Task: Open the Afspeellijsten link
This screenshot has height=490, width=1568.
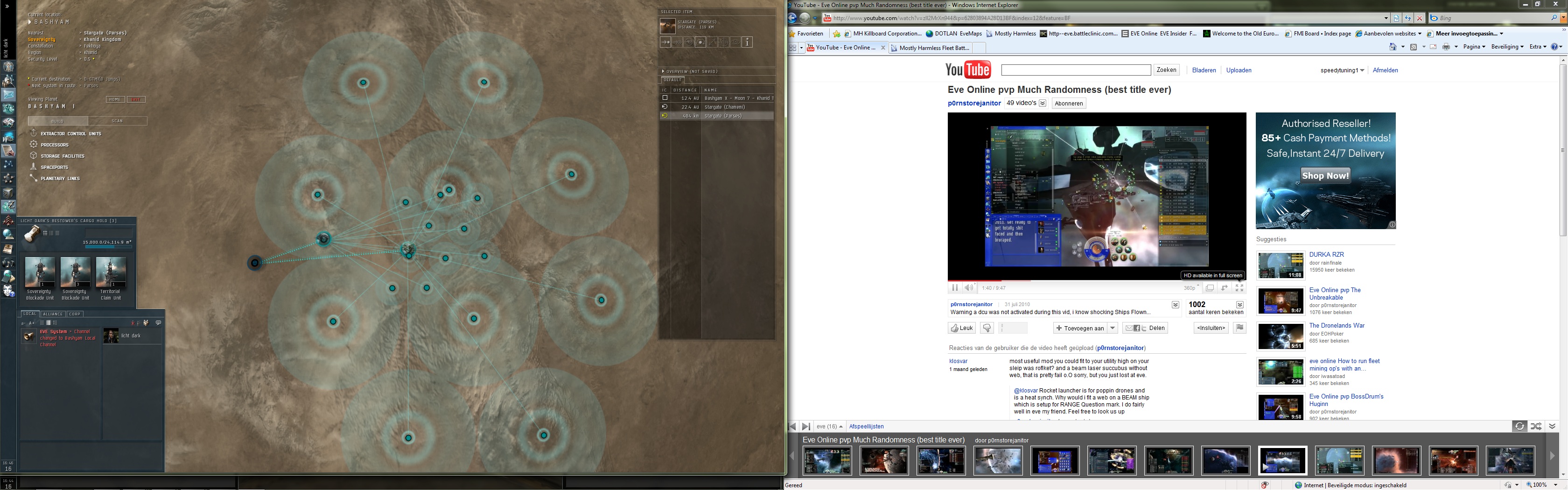Action: [x=866, y=427]
